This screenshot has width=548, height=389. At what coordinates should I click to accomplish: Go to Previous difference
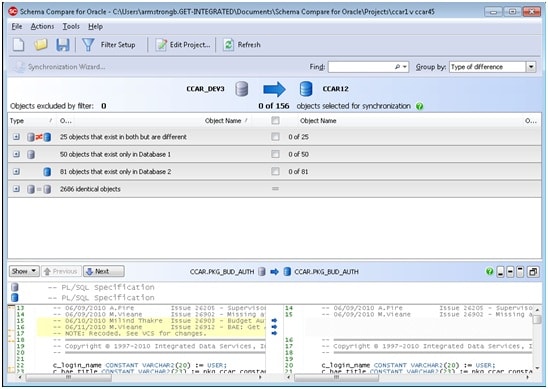[x=61, y=271]
